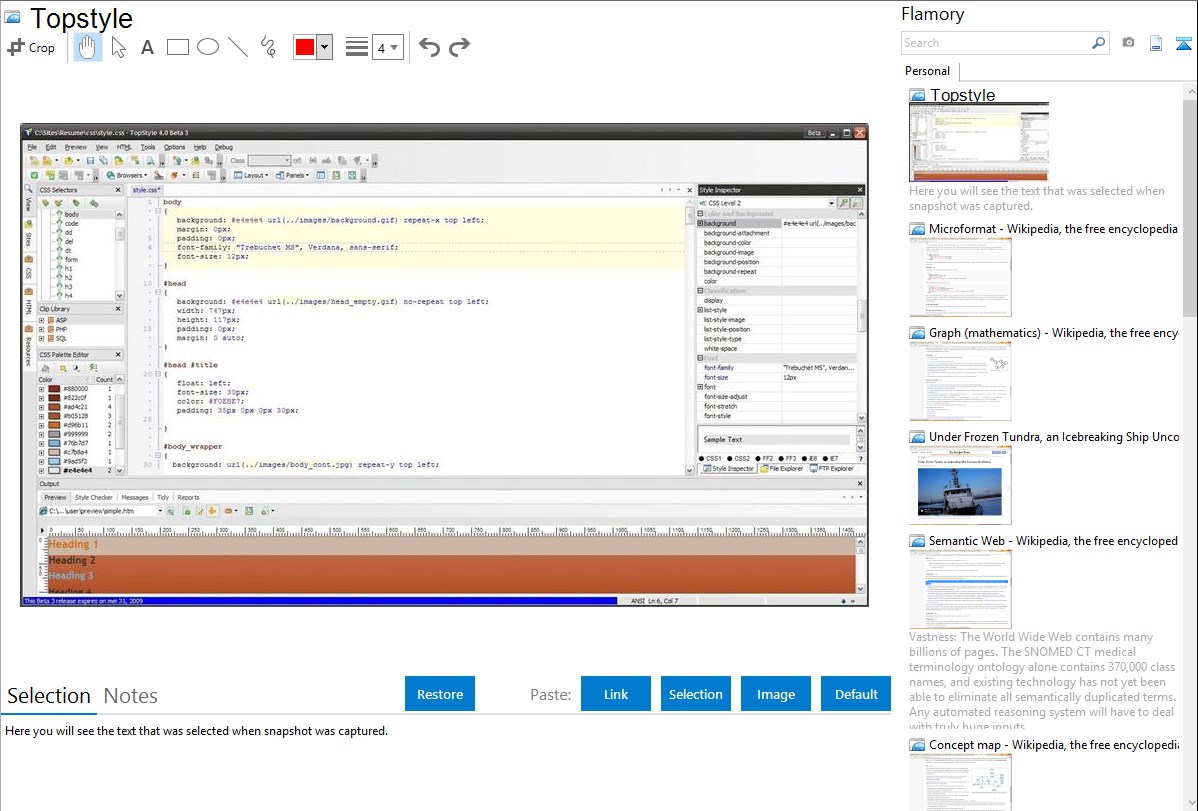Viewport: 1198px width, 811px height.
Task: Select the CSS2 radio option in TopStyle
Action: point(738,459)
